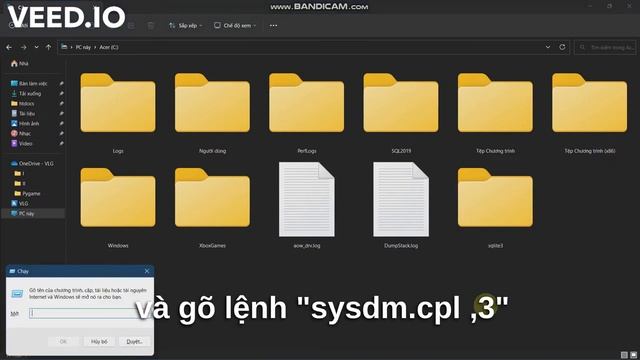
Task: Select the SQL2019 folder
Action: tap(401, 113)
